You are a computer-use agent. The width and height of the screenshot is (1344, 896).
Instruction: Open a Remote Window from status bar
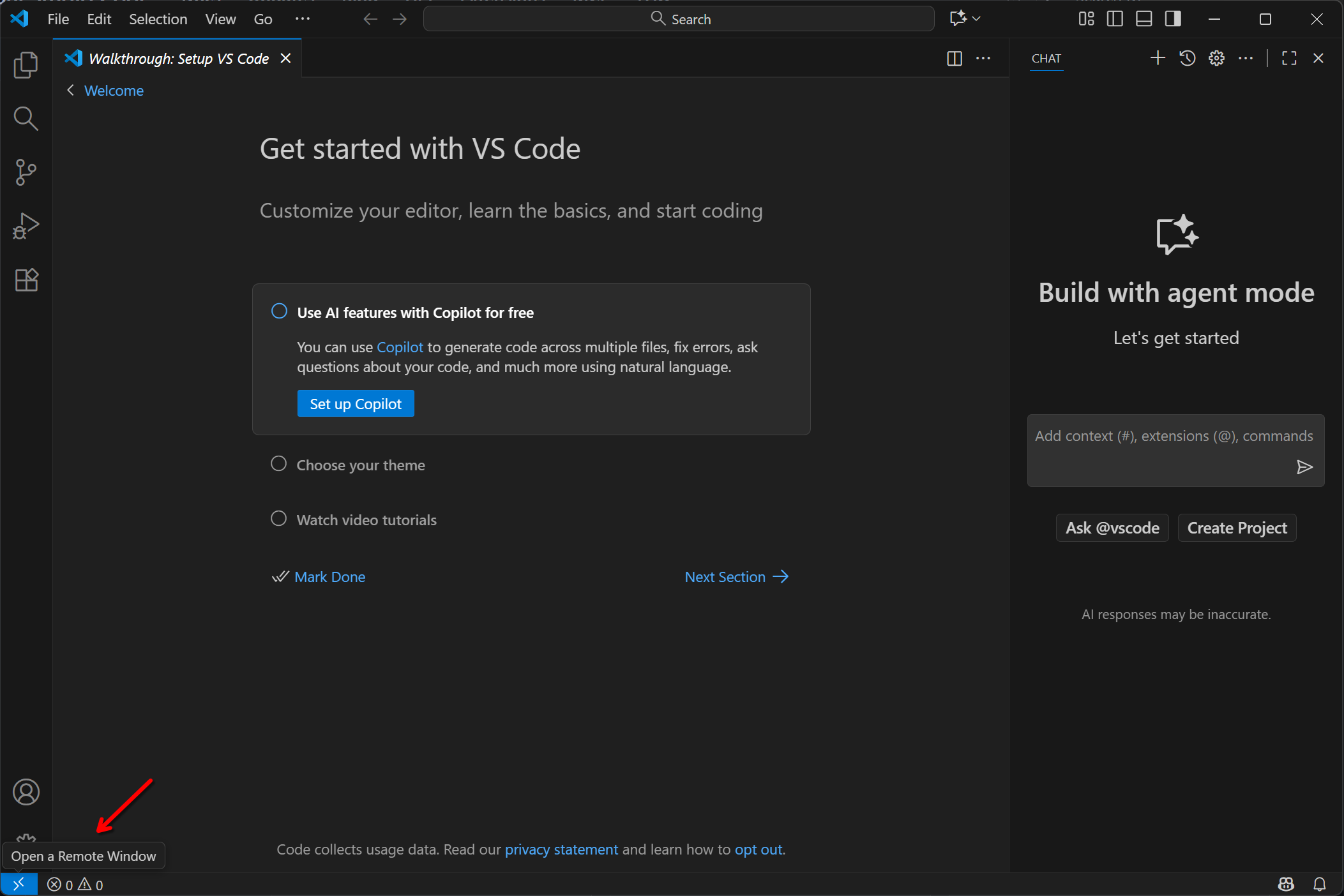click(19, 884)
